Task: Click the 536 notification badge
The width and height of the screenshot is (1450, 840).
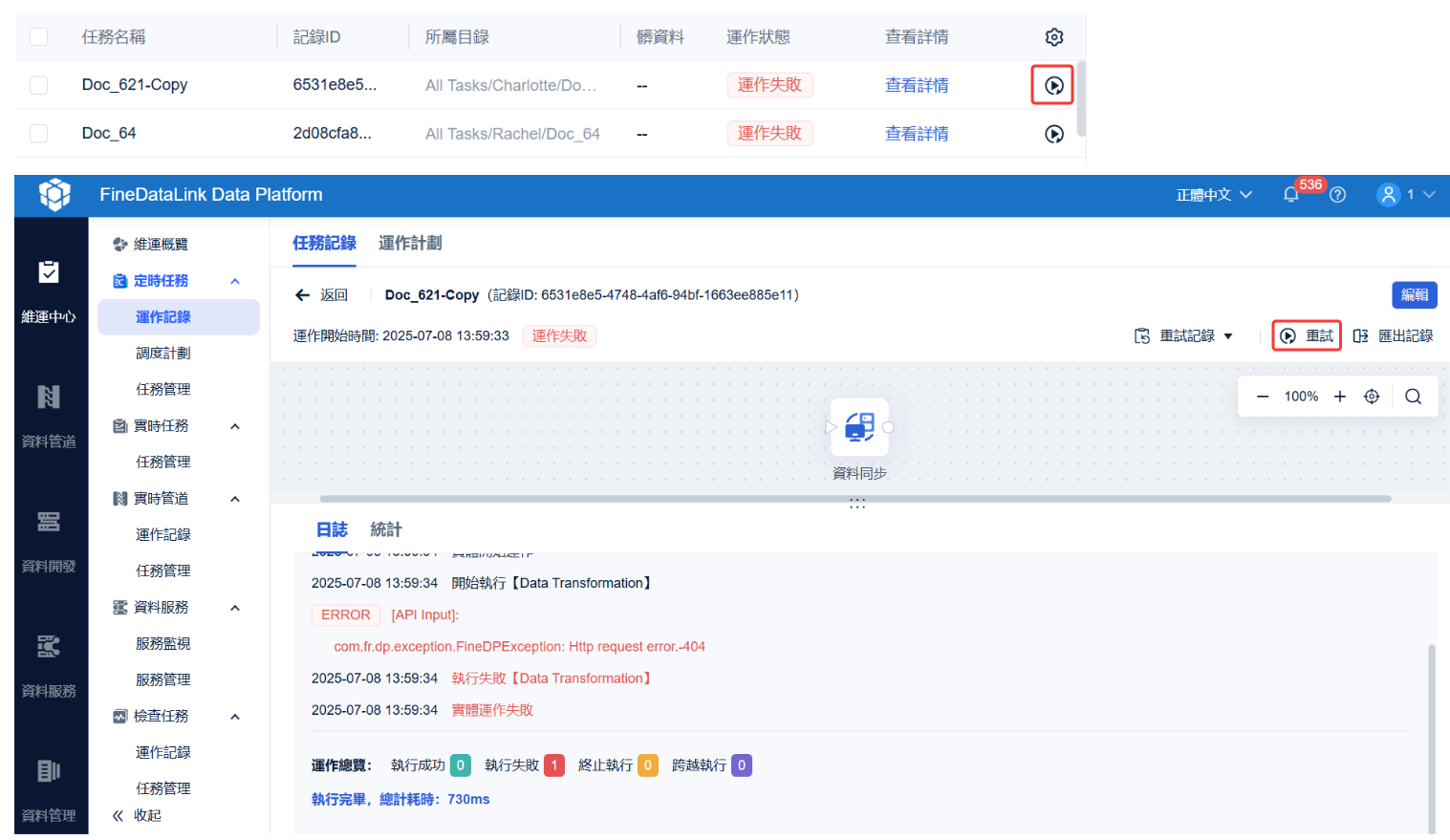Action: coord(1310,185)
